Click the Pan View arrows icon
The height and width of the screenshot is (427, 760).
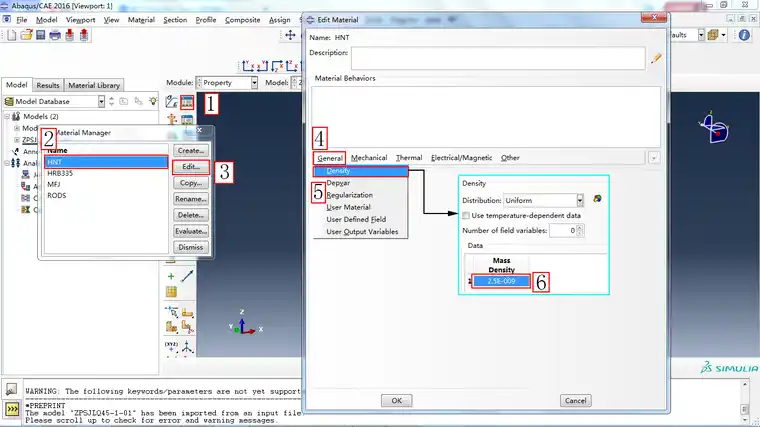(290, 35)
